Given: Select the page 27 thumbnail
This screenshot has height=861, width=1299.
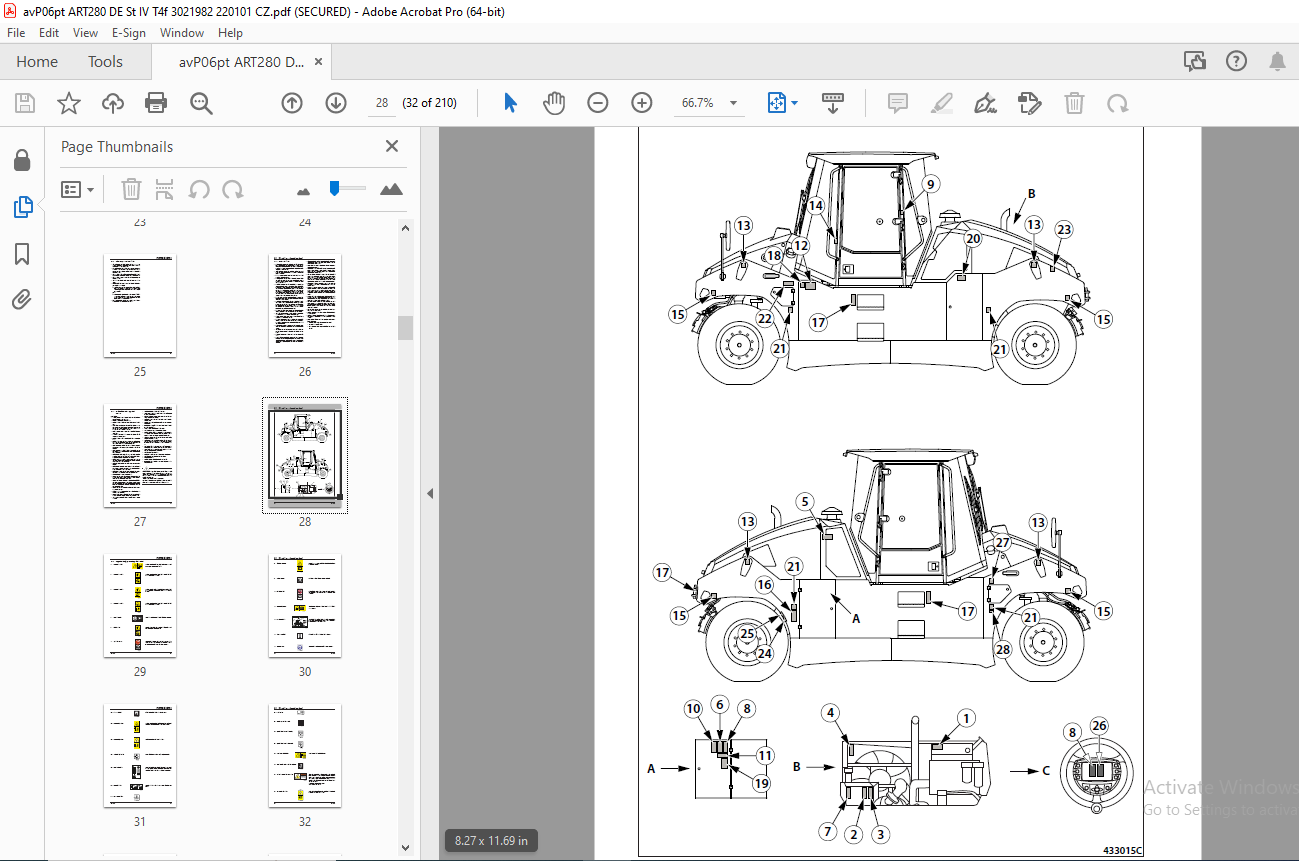Looking at the screenshot, I should (x=140, y=456).
